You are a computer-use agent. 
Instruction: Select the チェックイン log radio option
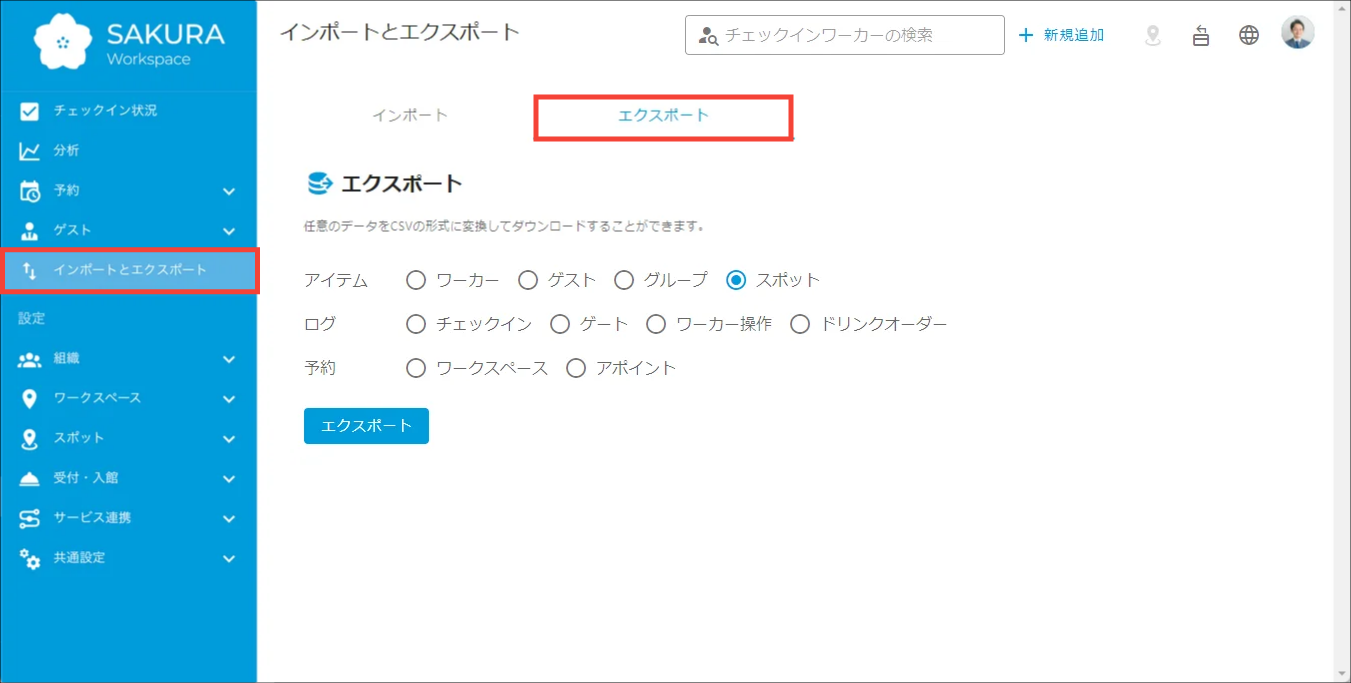[x=416, y=324]
